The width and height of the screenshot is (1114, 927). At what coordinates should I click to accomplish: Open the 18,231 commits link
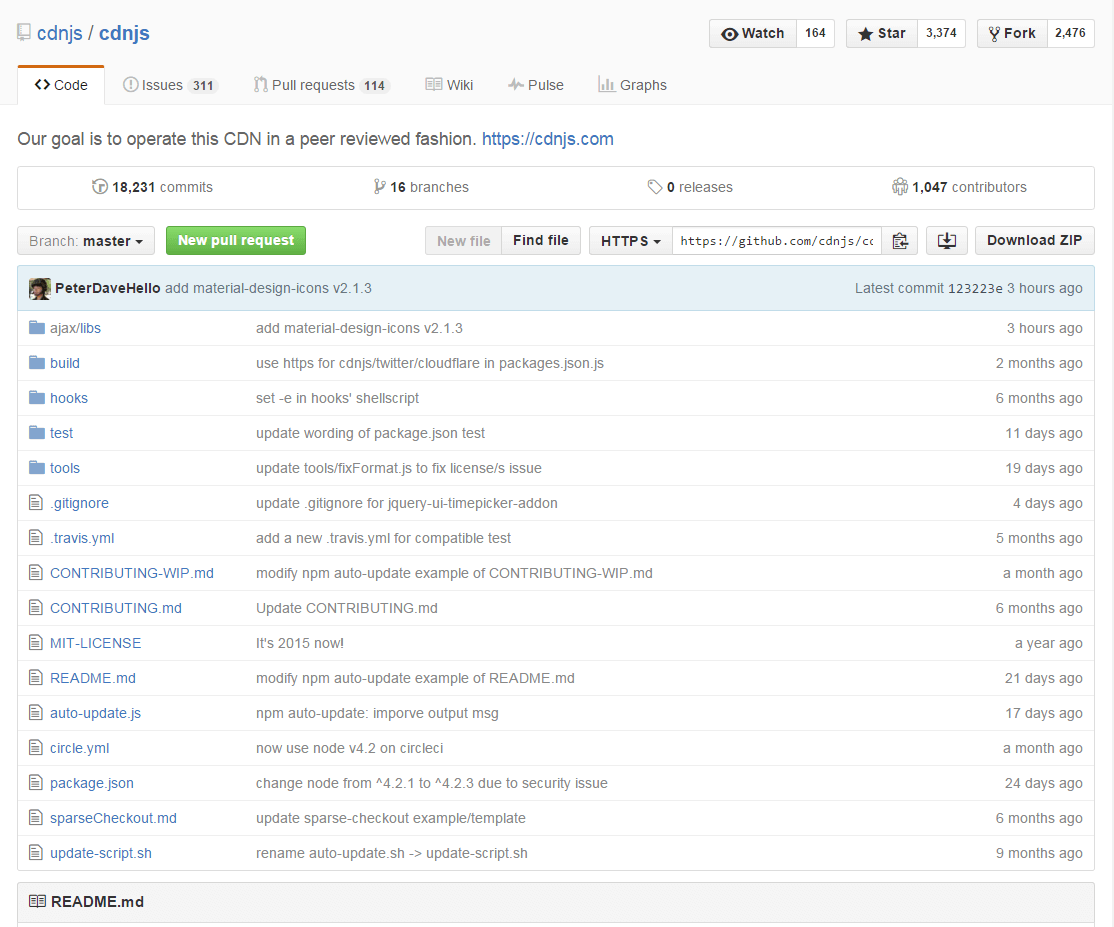(x=153, y=187)
